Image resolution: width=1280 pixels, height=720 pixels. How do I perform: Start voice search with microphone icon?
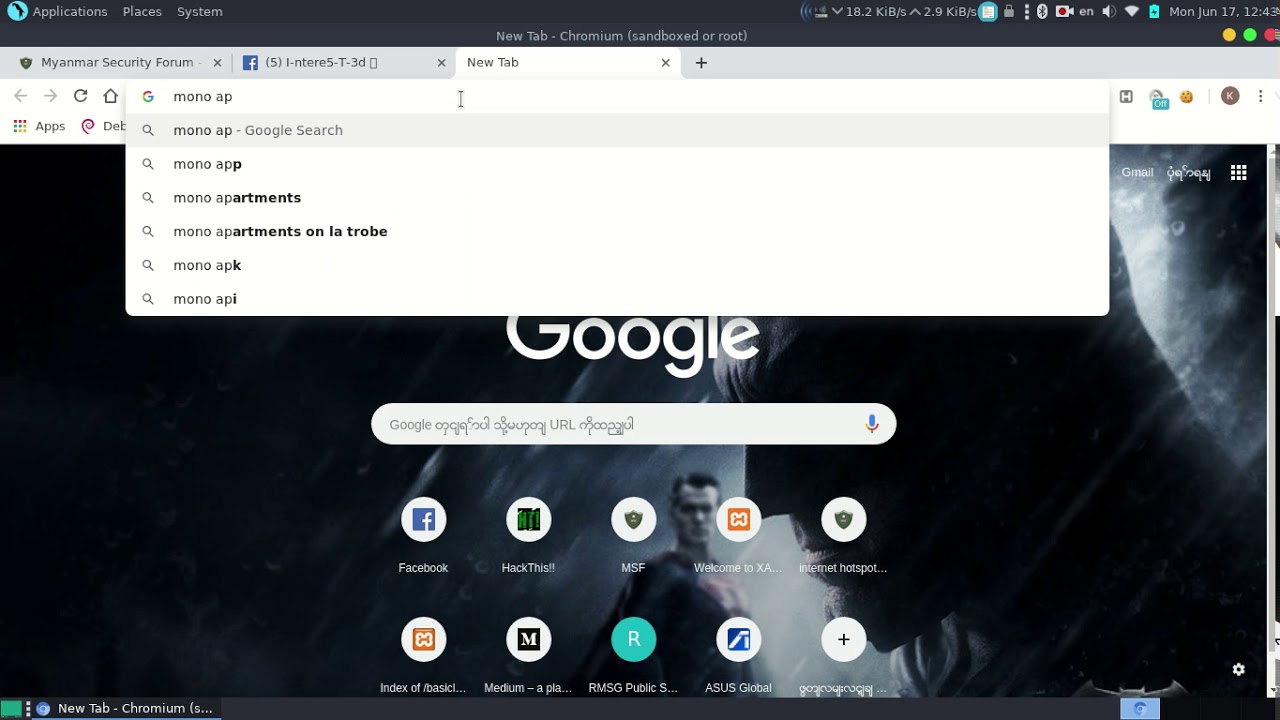point(872,424)
